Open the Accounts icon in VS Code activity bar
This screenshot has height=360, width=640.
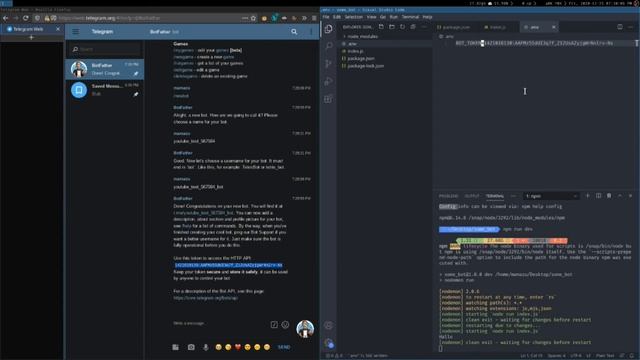tap(329, 325)
